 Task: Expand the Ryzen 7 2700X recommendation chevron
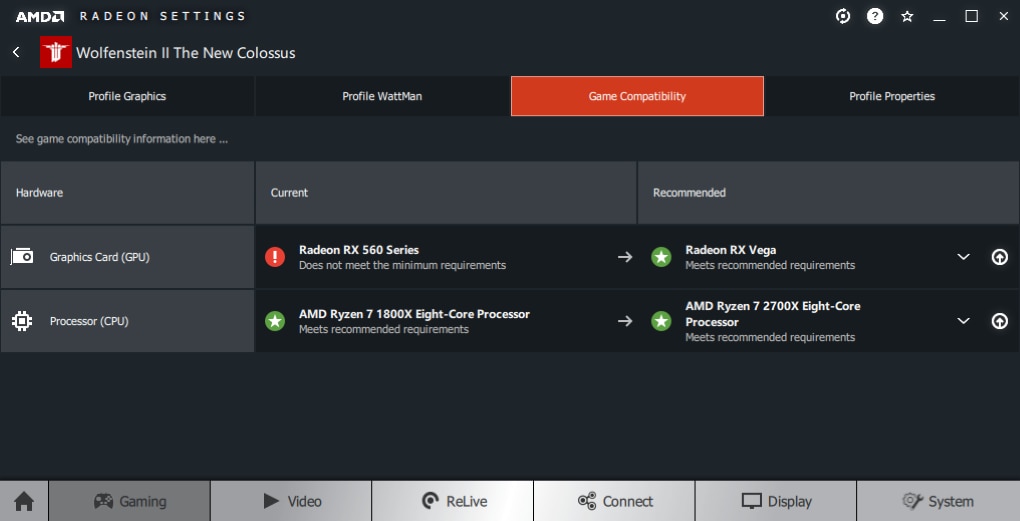point(963,321)
